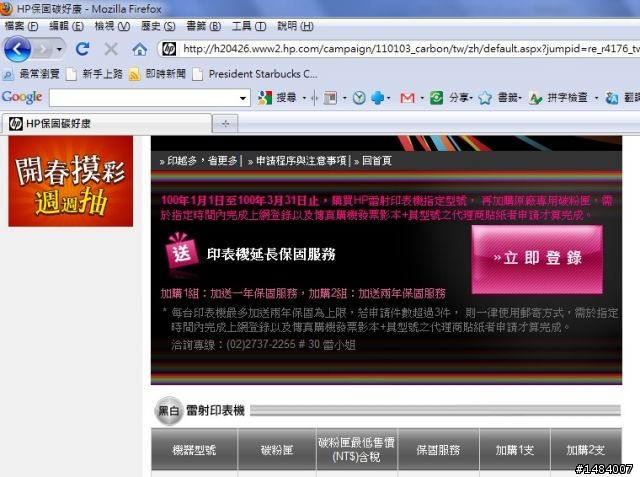Click the pink 送 gift icon
The height and width of the screenshot is (477, 640).
[x=181, y=251]
